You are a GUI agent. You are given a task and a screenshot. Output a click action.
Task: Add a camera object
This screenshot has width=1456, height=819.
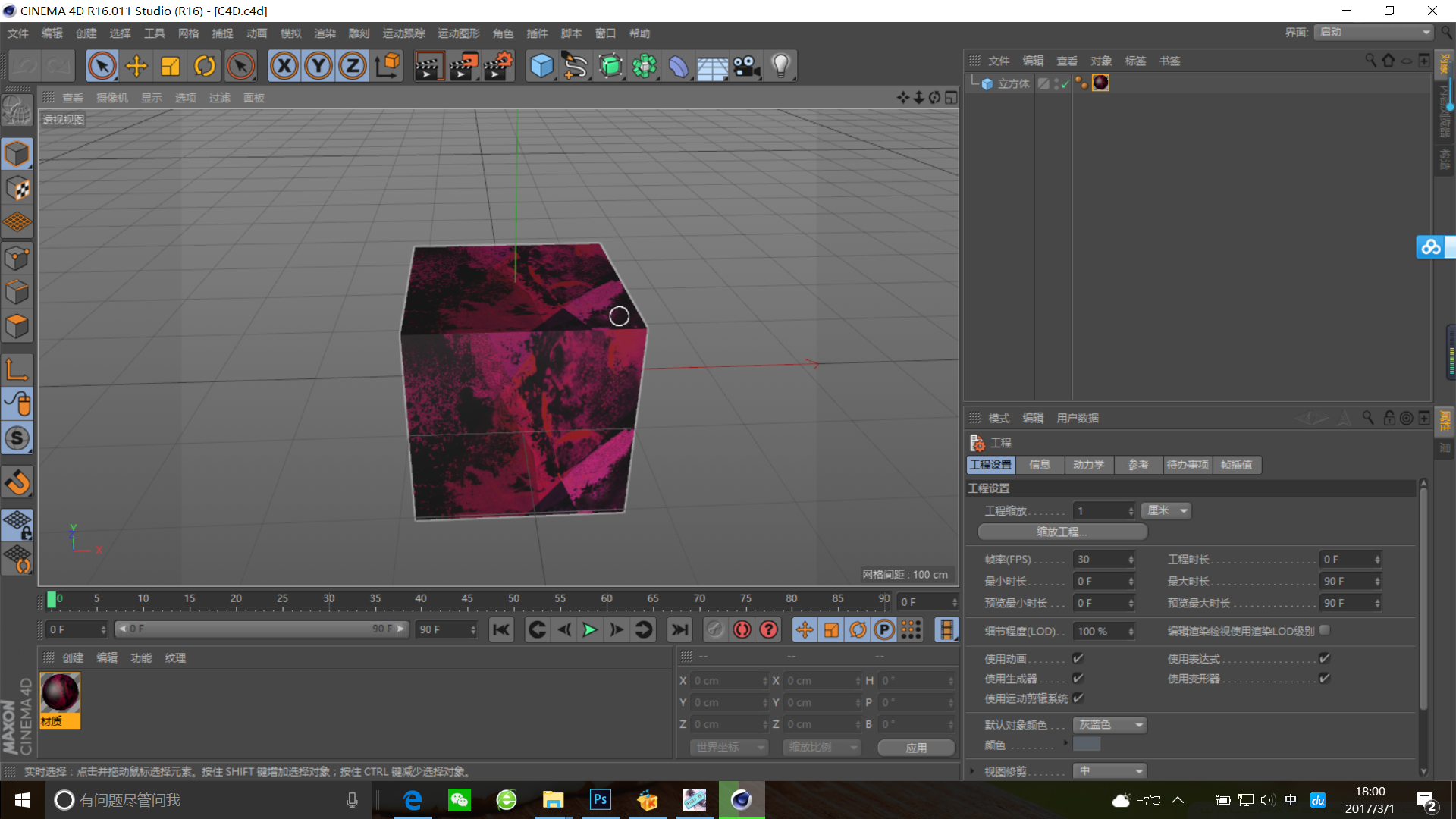[747, 66]
